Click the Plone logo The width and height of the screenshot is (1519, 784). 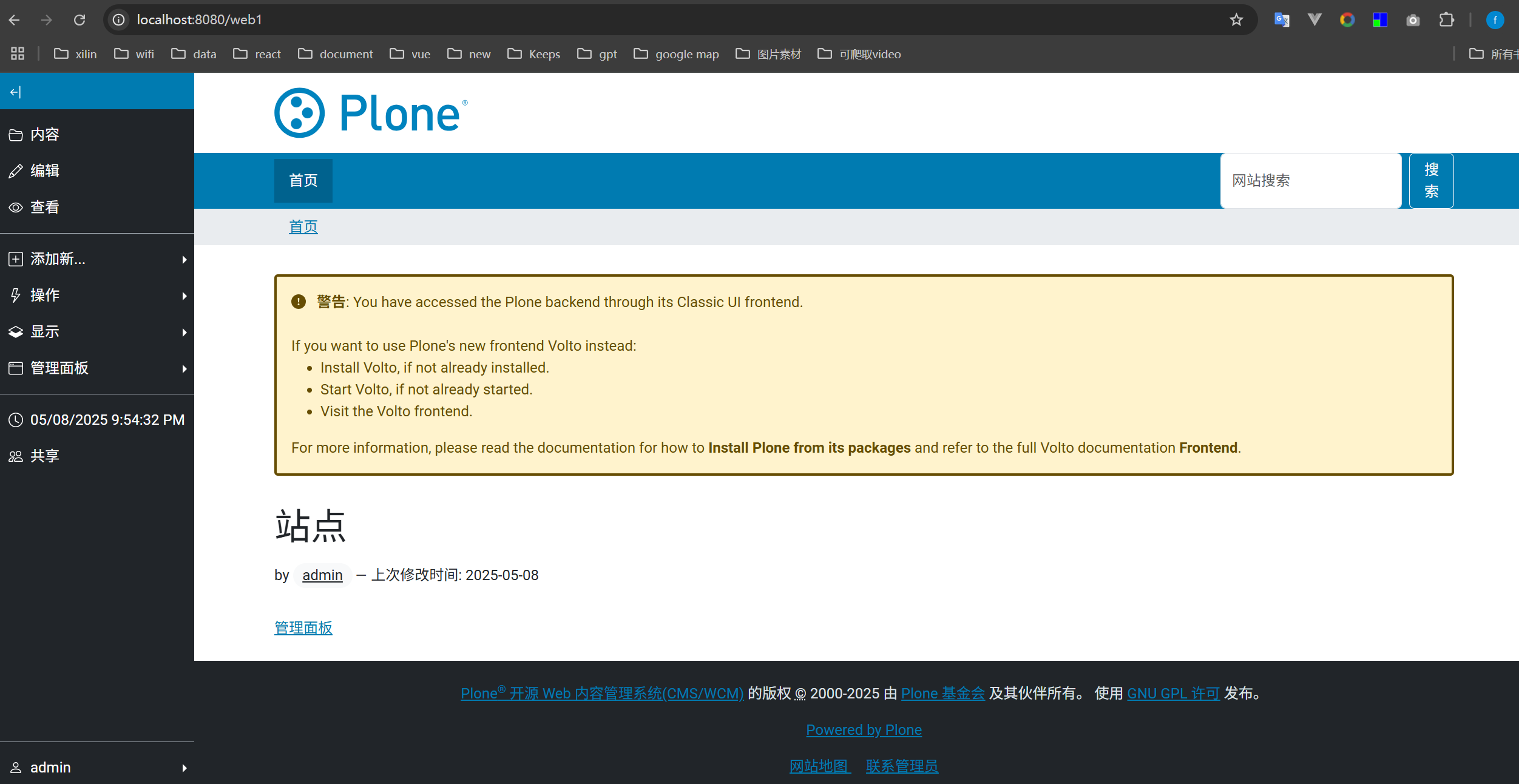(x=371, y=113)
